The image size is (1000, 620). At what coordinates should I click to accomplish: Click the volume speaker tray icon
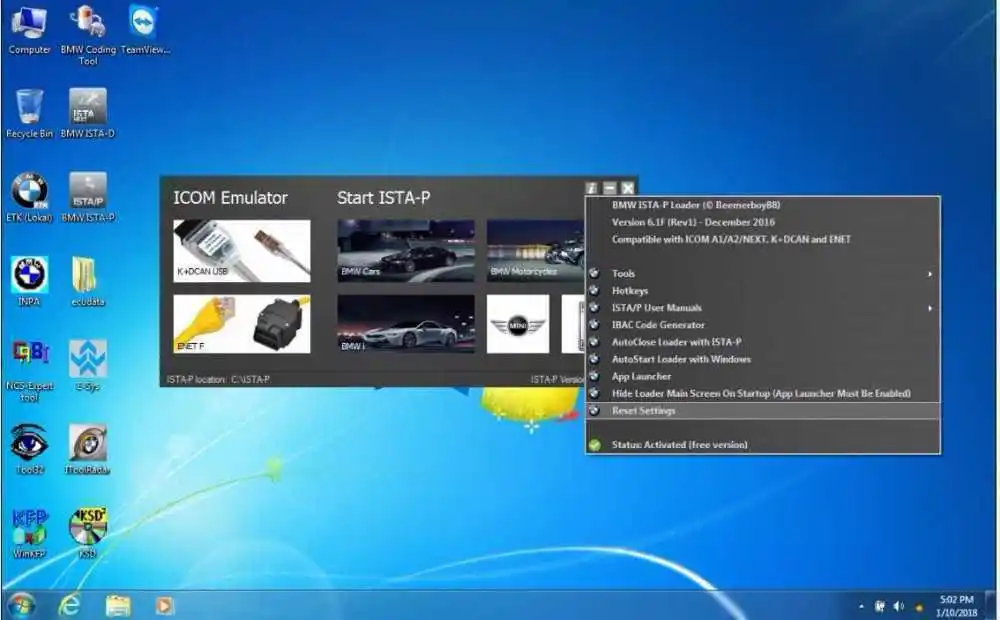(899, 606)
